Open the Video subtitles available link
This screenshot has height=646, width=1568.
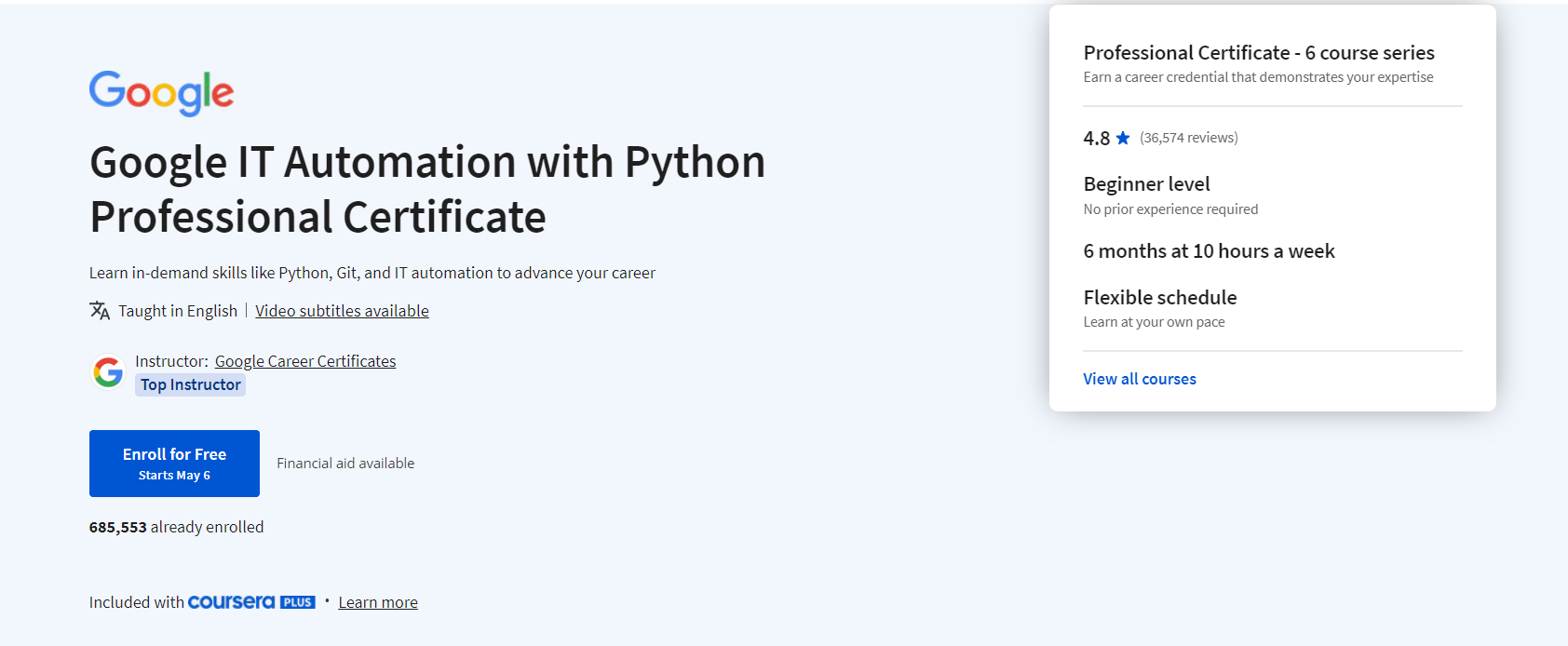[342, 311]
